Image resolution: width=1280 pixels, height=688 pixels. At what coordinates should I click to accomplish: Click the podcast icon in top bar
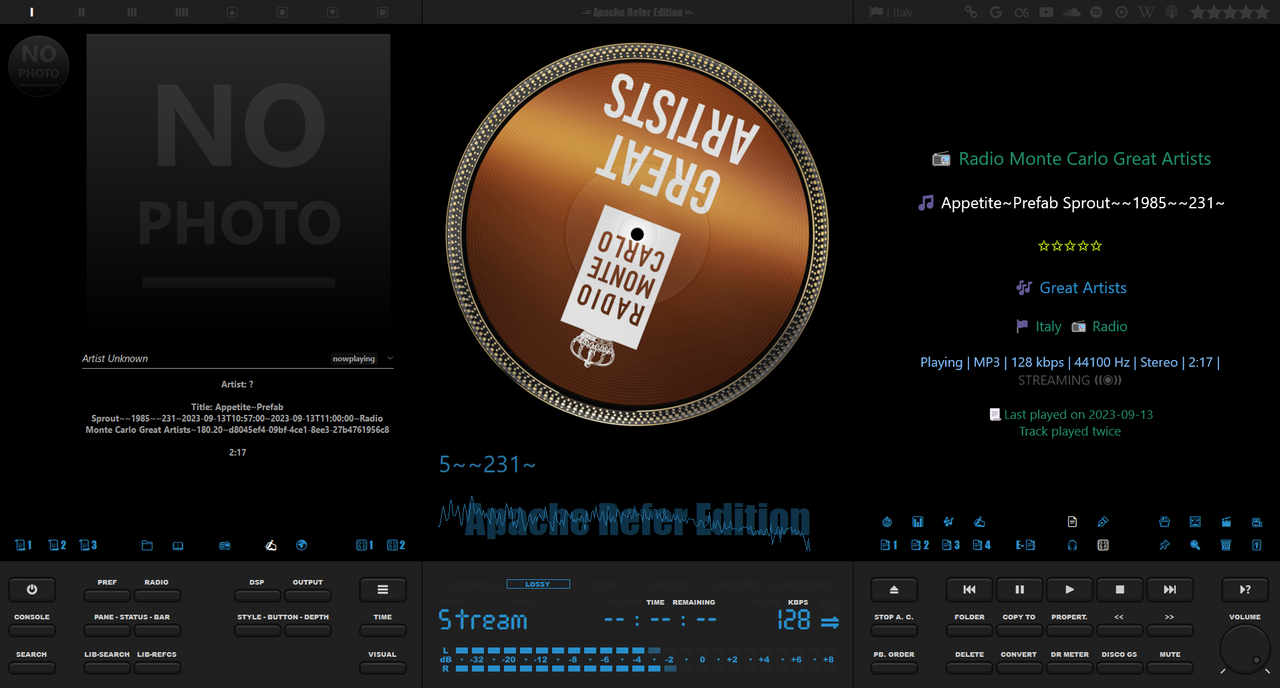coord(1171,12)
